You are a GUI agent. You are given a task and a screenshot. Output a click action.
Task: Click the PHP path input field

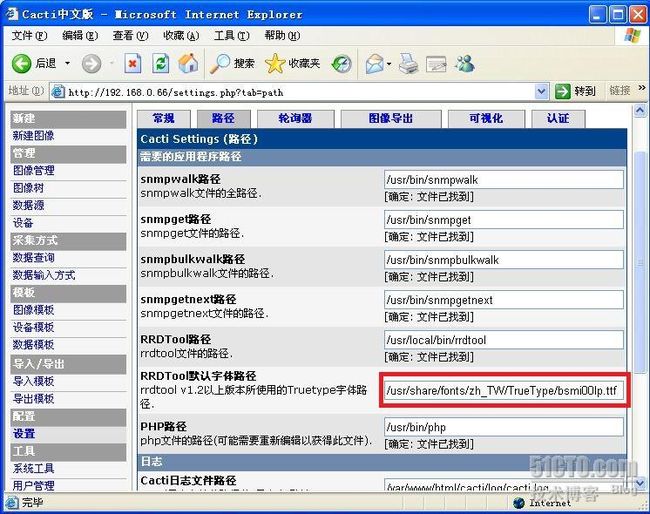pos(504,427)
